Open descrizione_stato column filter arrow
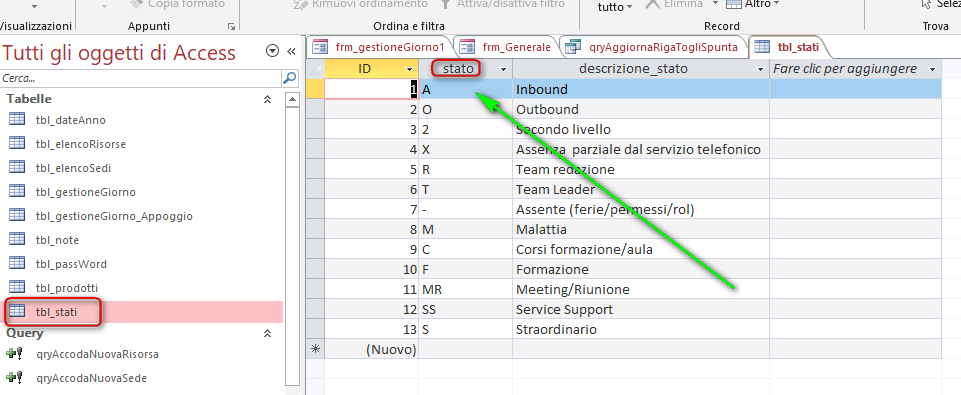The width and height of the screenshot is (961, 395). pyautogui.click(x=761, y=69)
